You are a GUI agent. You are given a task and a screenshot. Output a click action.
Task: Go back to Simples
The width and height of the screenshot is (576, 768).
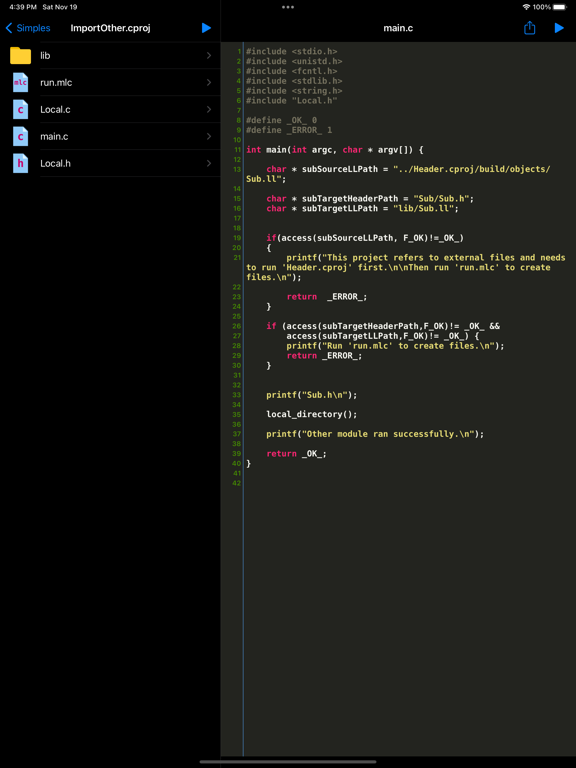point(28,28)
